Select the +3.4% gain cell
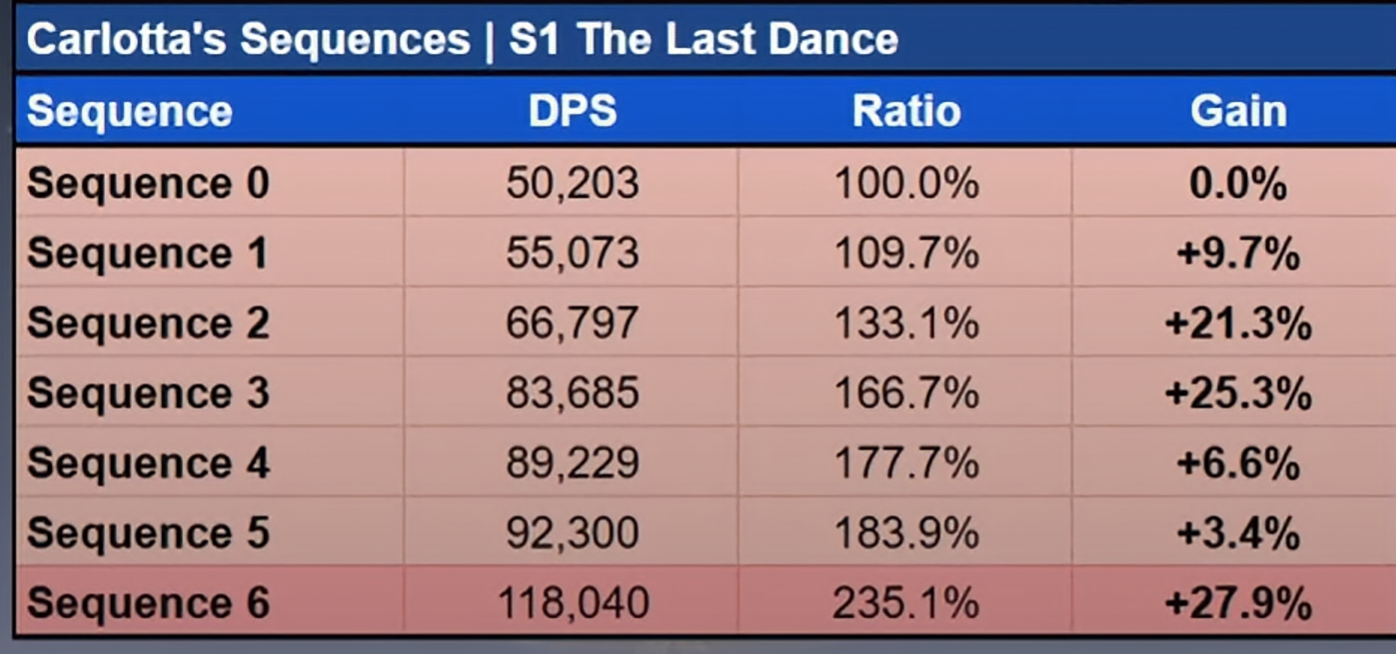Viewport: 1396px width, 654px height. [1238, 532]
